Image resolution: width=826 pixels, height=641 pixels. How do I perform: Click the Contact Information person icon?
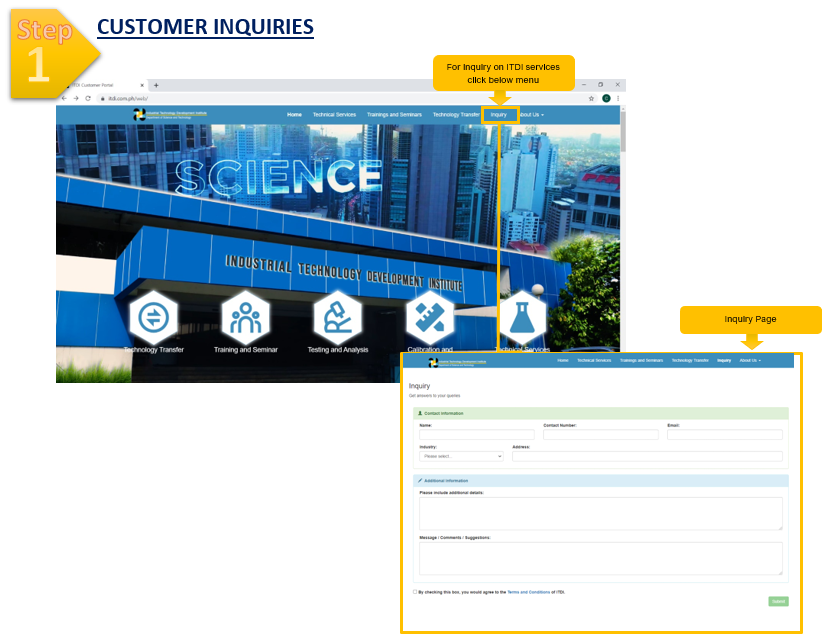[420, 413]
